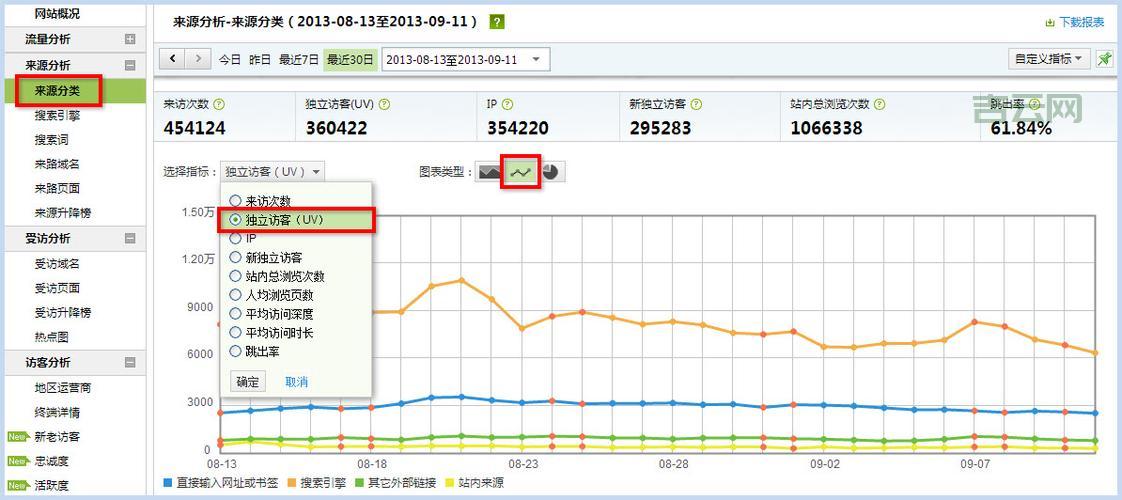Open 搜索引擎 in the sidebar
This screenshot has width=1122, height=500.
[x=57, y=115]
